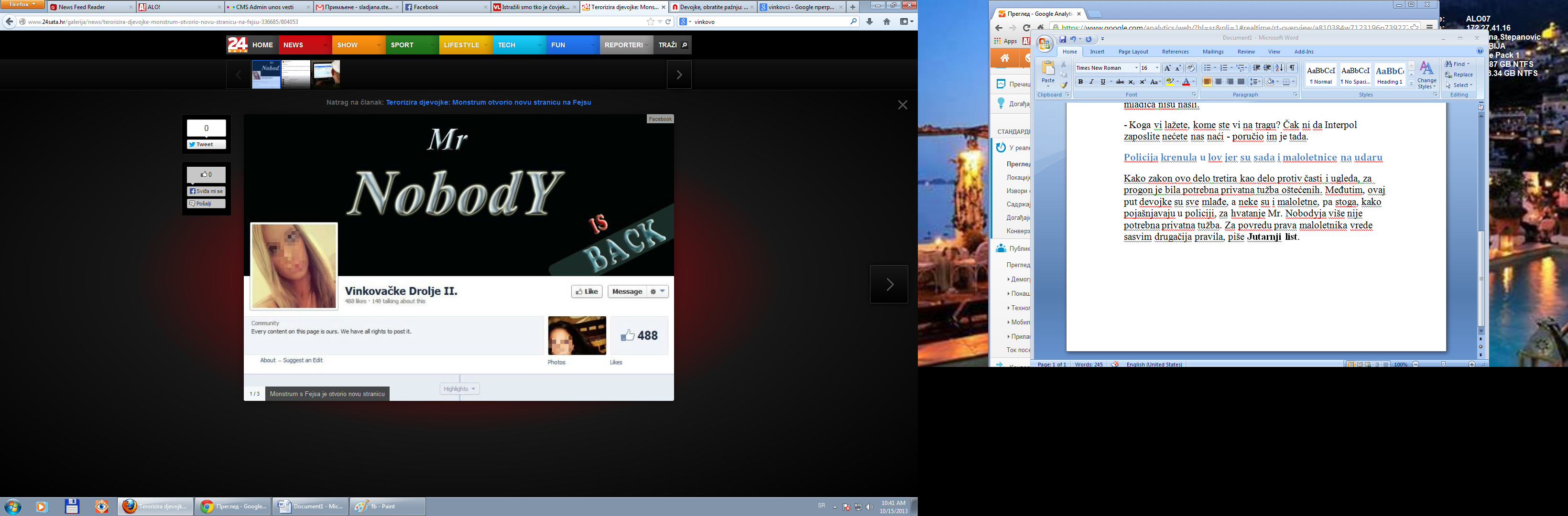The image size is (1568, 516).
Task: Toggle Bold formatting in Word
Action: (1080, 82)
